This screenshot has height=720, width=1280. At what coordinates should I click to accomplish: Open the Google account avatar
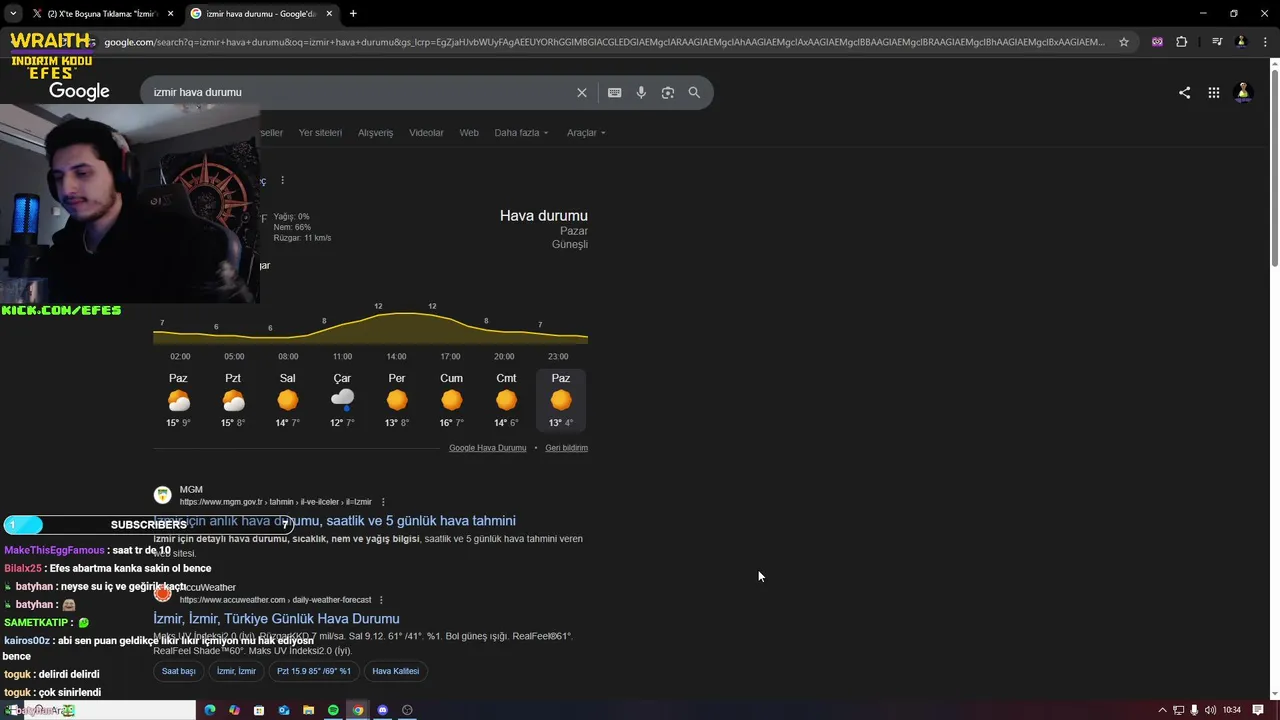pos(1243,92)
